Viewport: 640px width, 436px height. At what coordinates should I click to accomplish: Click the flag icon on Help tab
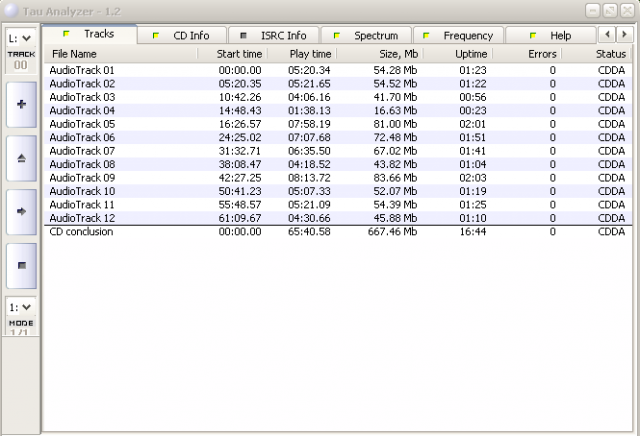point(533,36)
